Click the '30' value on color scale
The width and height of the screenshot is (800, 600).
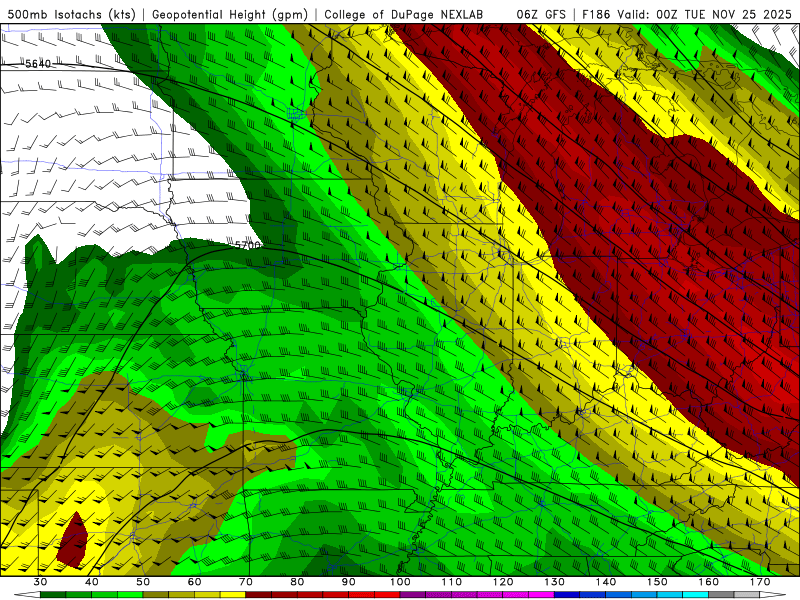pos(40,582)
